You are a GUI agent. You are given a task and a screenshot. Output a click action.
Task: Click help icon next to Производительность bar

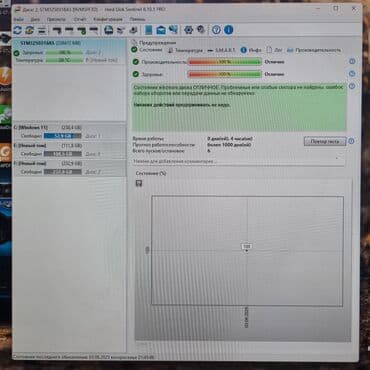tap(352, 61)
